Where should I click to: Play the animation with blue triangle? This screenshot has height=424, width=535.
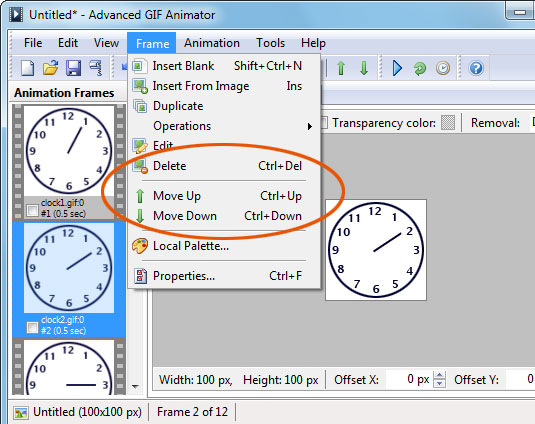point(397,68)
